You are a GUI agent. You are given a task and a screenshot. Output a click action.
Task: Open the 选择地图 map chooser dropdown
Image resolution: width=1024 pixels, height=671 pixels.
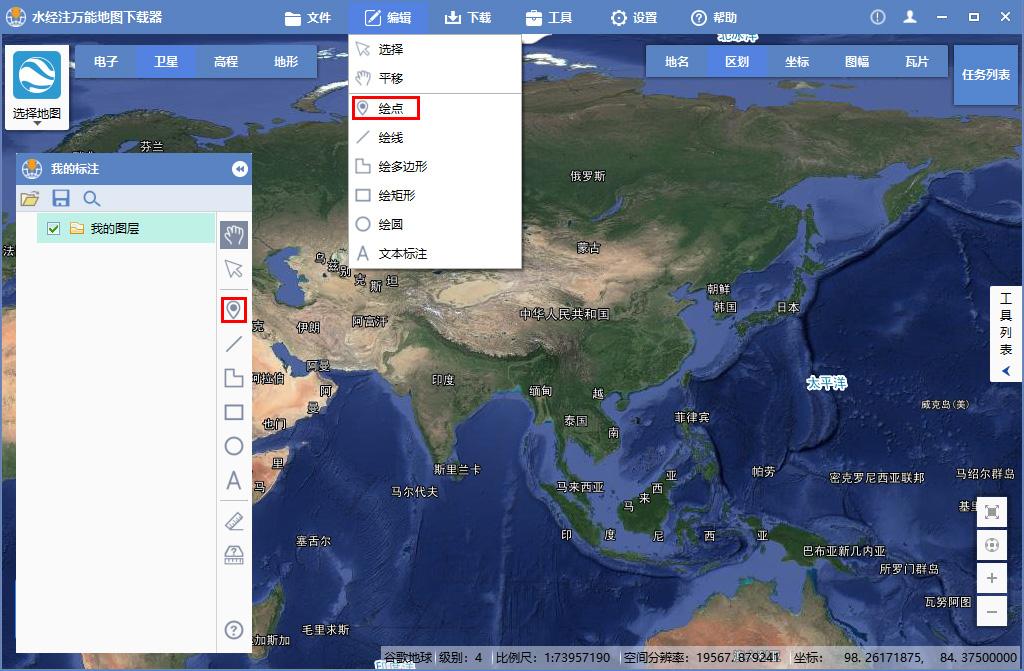[x=37, y=87]
